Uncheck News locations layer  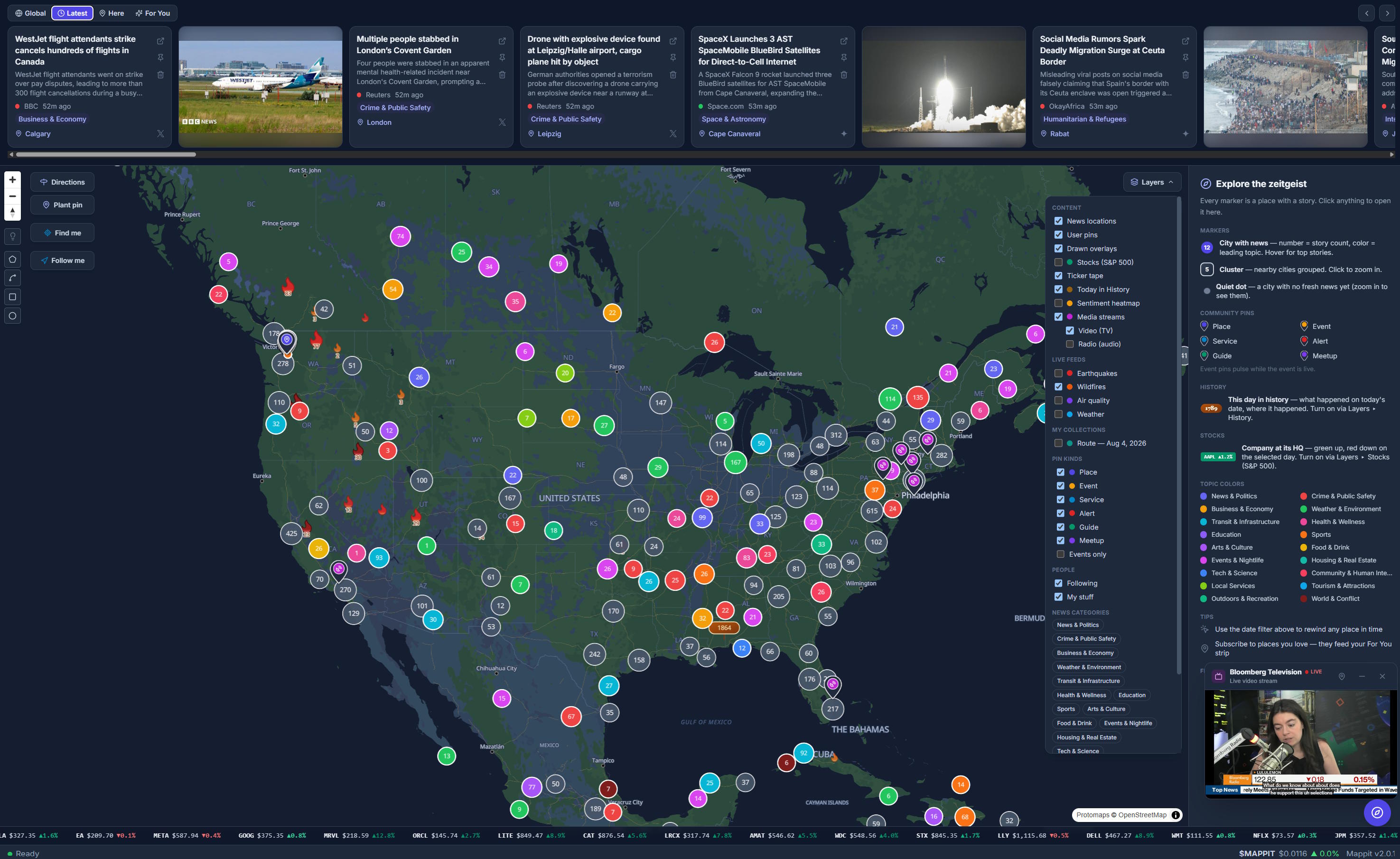tap(1058, 221)
